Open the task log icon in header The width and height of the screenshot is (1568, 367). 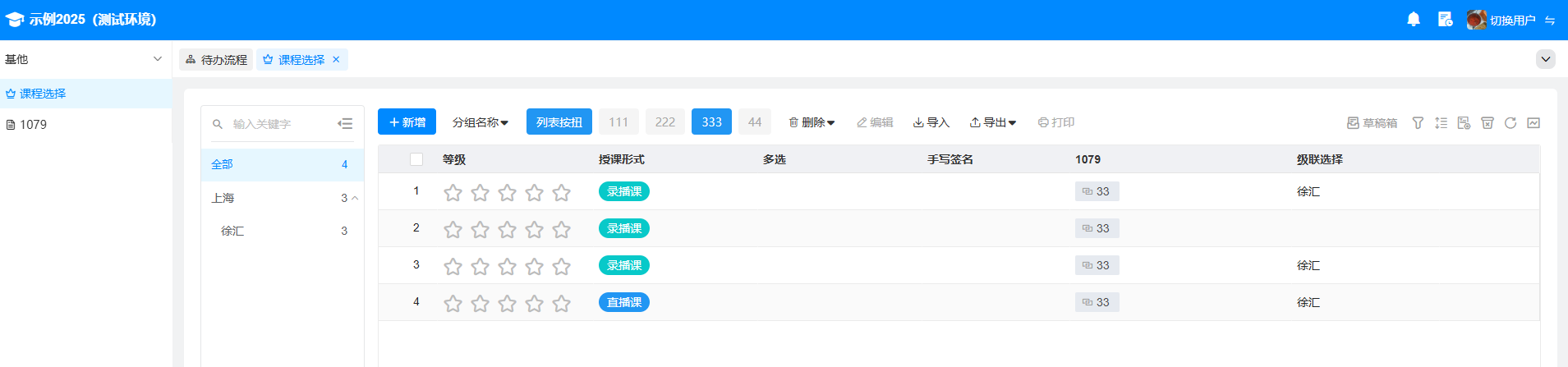pos(1445,20)
